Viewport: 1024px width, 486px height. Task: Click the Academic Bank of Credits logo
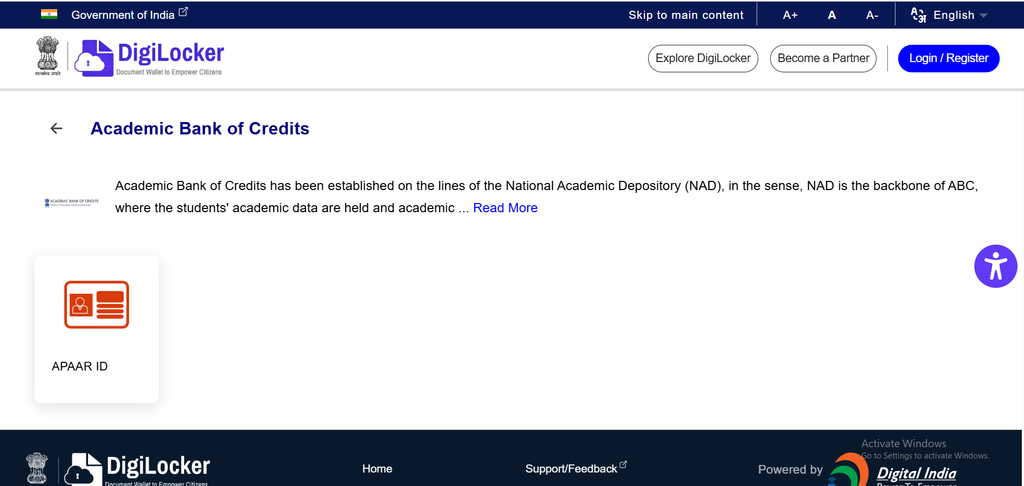72,202
